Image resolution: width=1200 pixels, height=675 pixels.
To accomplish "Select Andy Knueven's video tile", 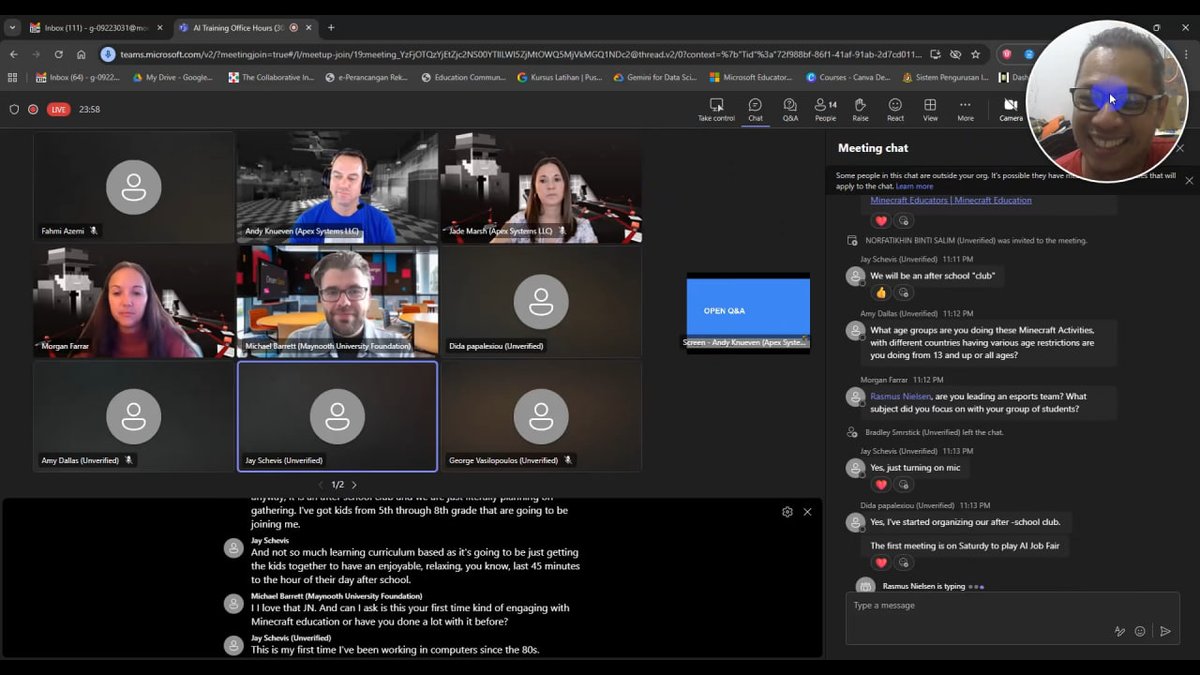I will pyautogui.click(x=337, y=187).
